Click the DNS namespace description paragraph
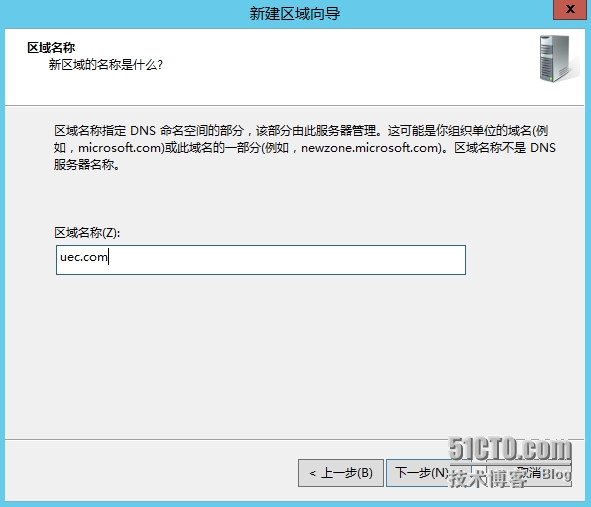The height and width of the screenshot is (507, 591). [x=305, y=147]
